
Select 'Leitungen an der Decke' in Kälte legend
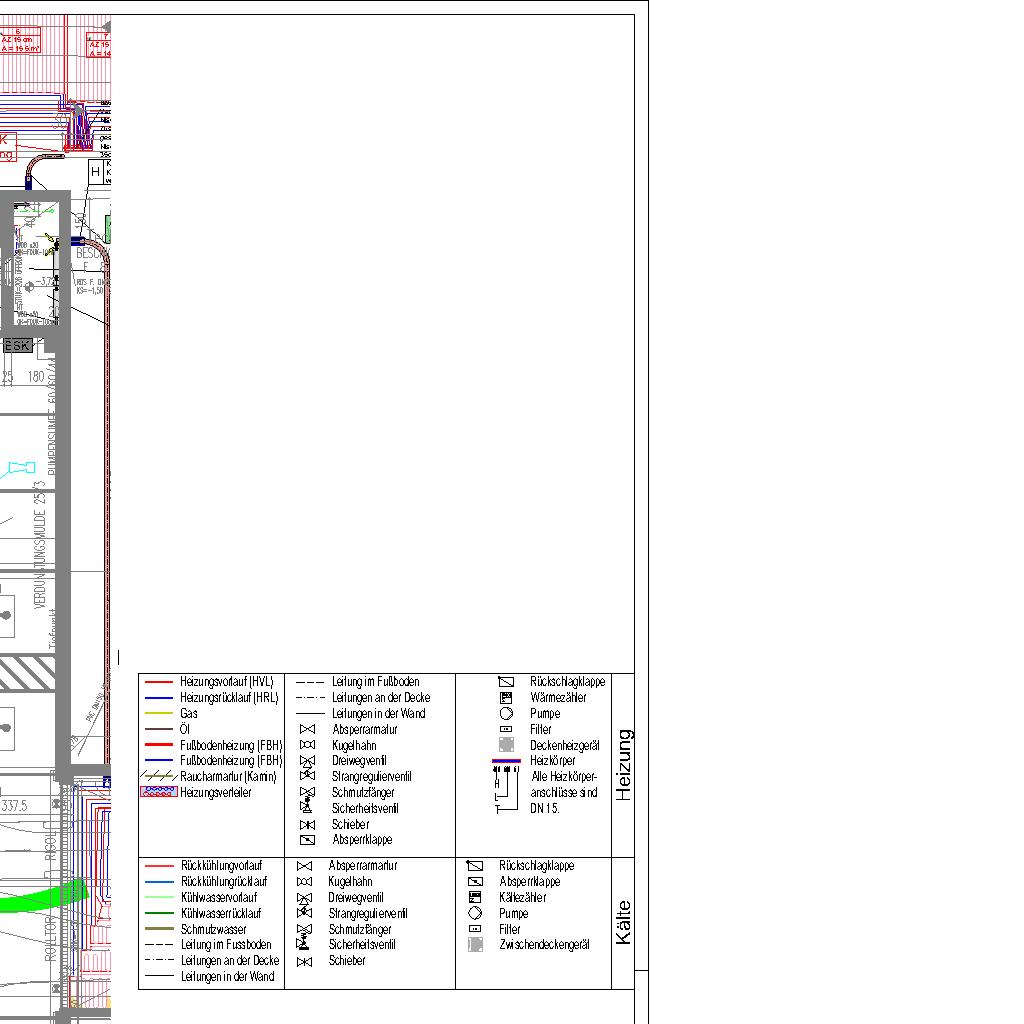[x=230, y=961]
